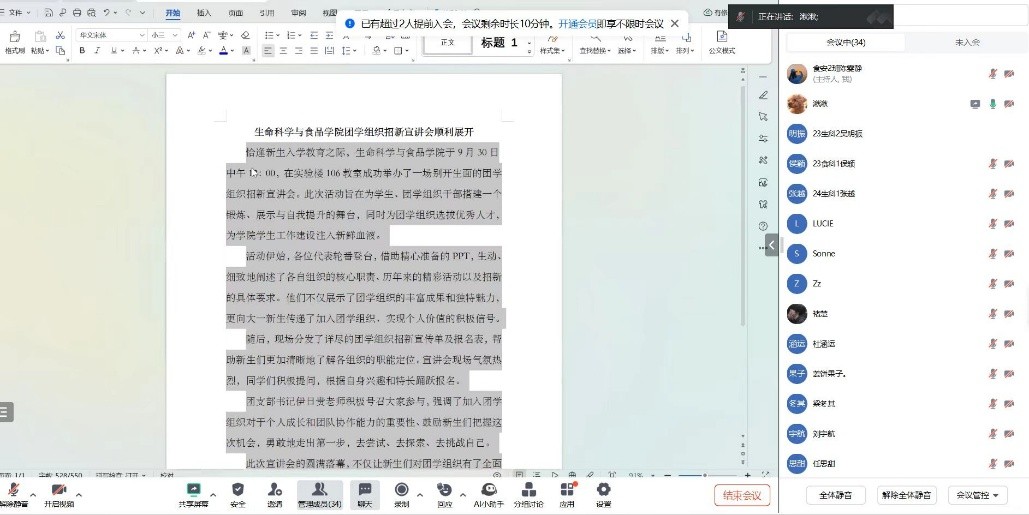Expand the 会议管控 dropdown
The width and height of the screenshot is (1029, 515).
(977, 495)
